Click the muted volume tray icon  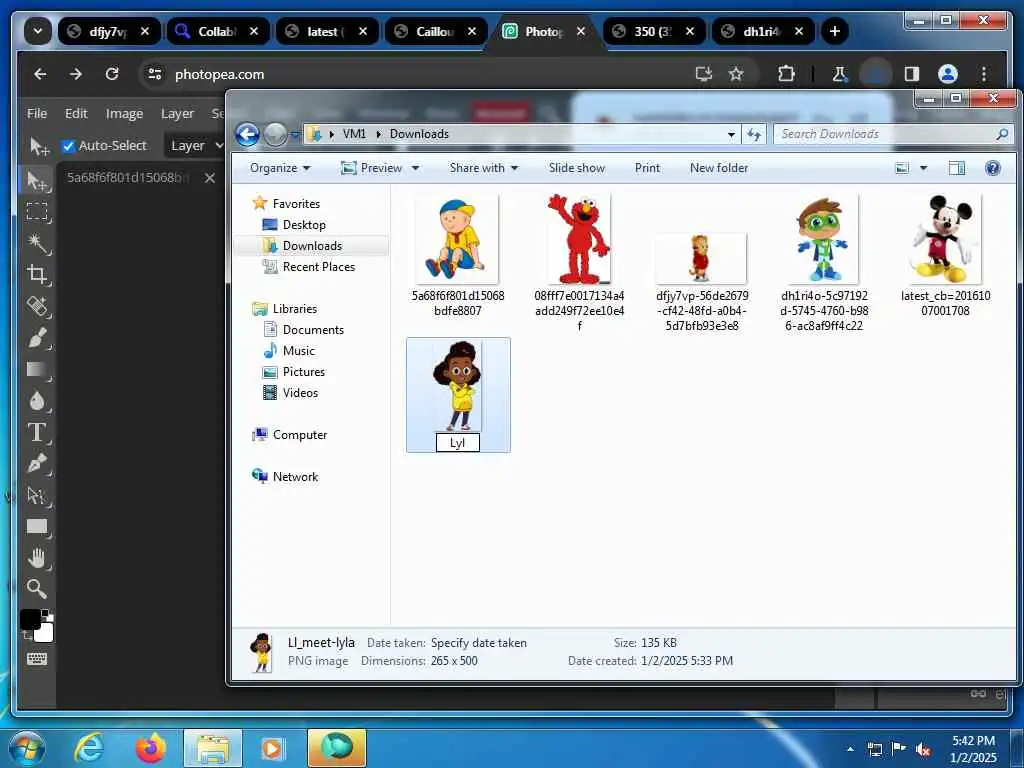pyautogui.click(x=923, y=749)
